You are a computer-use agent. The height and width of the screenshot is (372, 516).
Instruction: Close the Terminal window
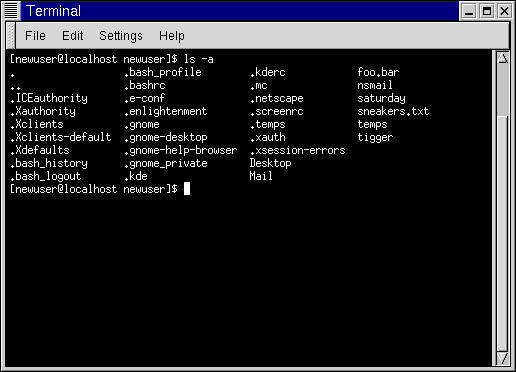pyautogui.click(x=505, y=11)
